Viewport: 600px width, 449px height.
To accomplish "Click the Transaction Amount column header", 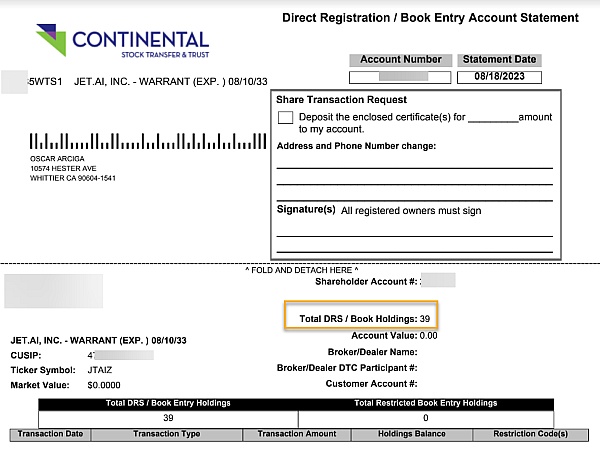I will tap(297, 434).
